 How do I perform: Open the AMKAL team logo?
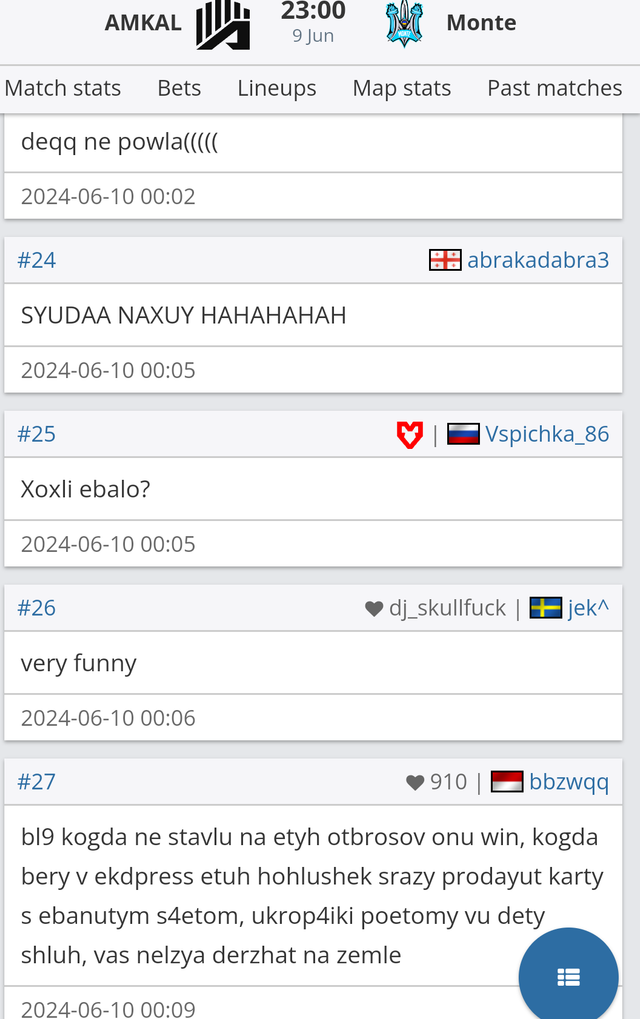(223, 25)
